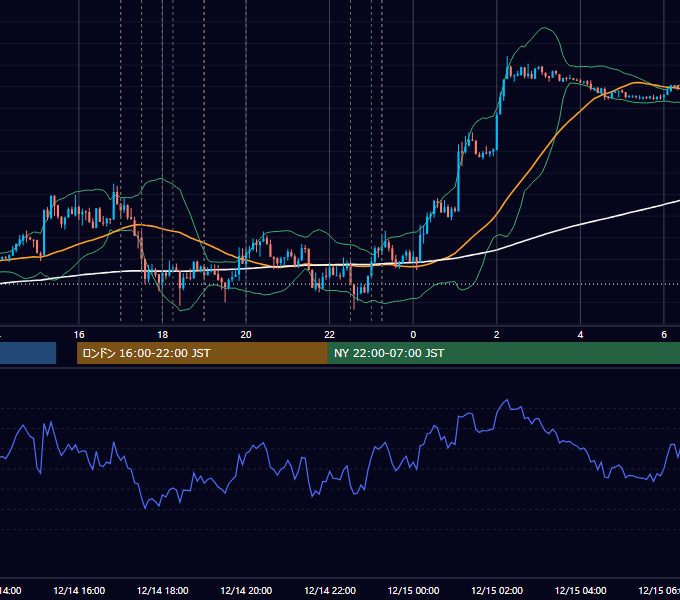Screen dimensions: 680x600
Task: Click the ロンドン 16:00-22:00 JST session bar
Action: point(202,353)
